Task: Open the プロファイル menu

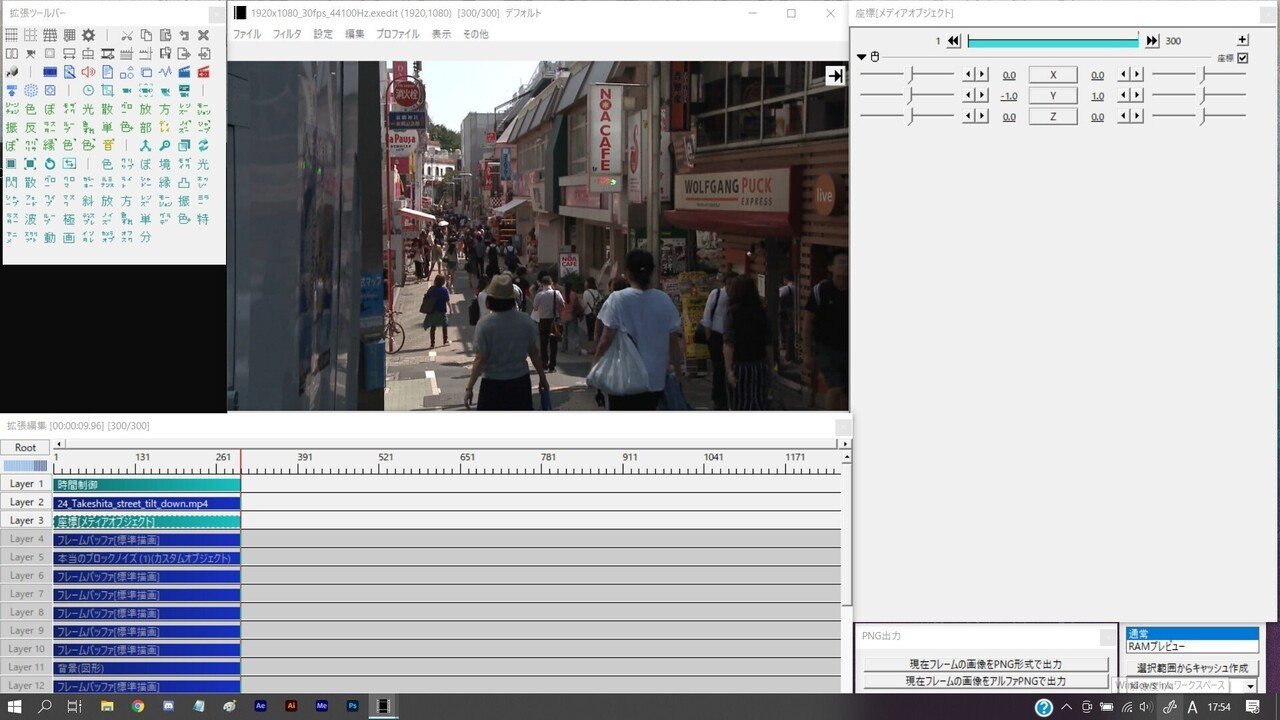Action: point(398,34)
